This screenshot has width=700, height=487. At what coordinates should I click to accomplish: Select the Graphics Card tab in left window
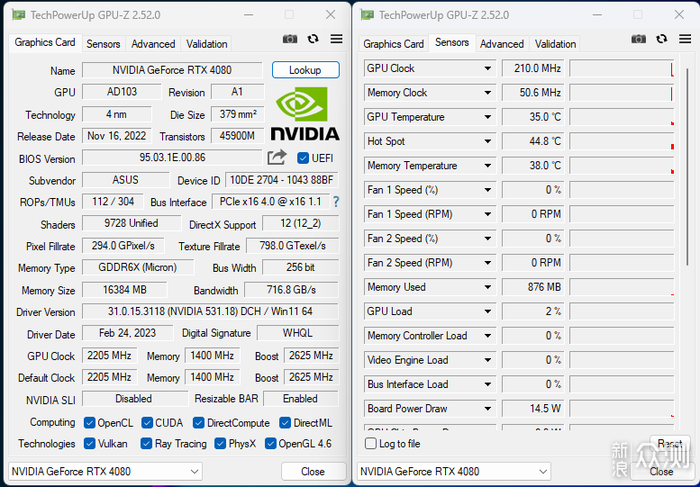(x=45, y=42)
